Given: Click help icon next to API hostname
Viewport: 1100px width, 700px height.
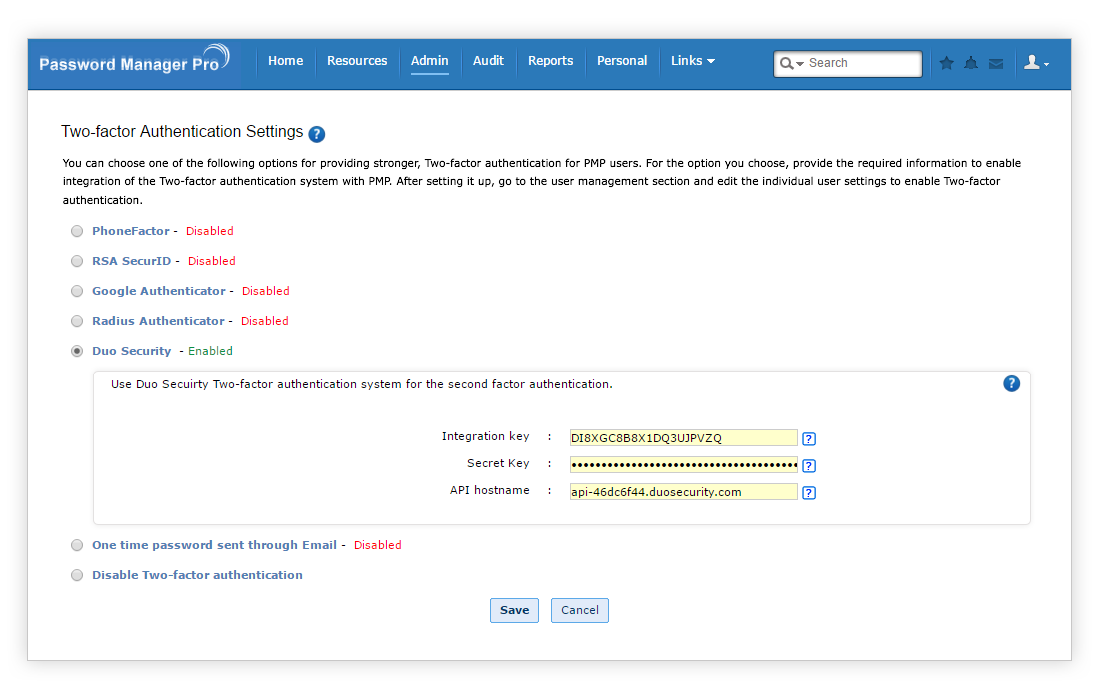Looking at the screenshot, I should [x=809, y=492].
